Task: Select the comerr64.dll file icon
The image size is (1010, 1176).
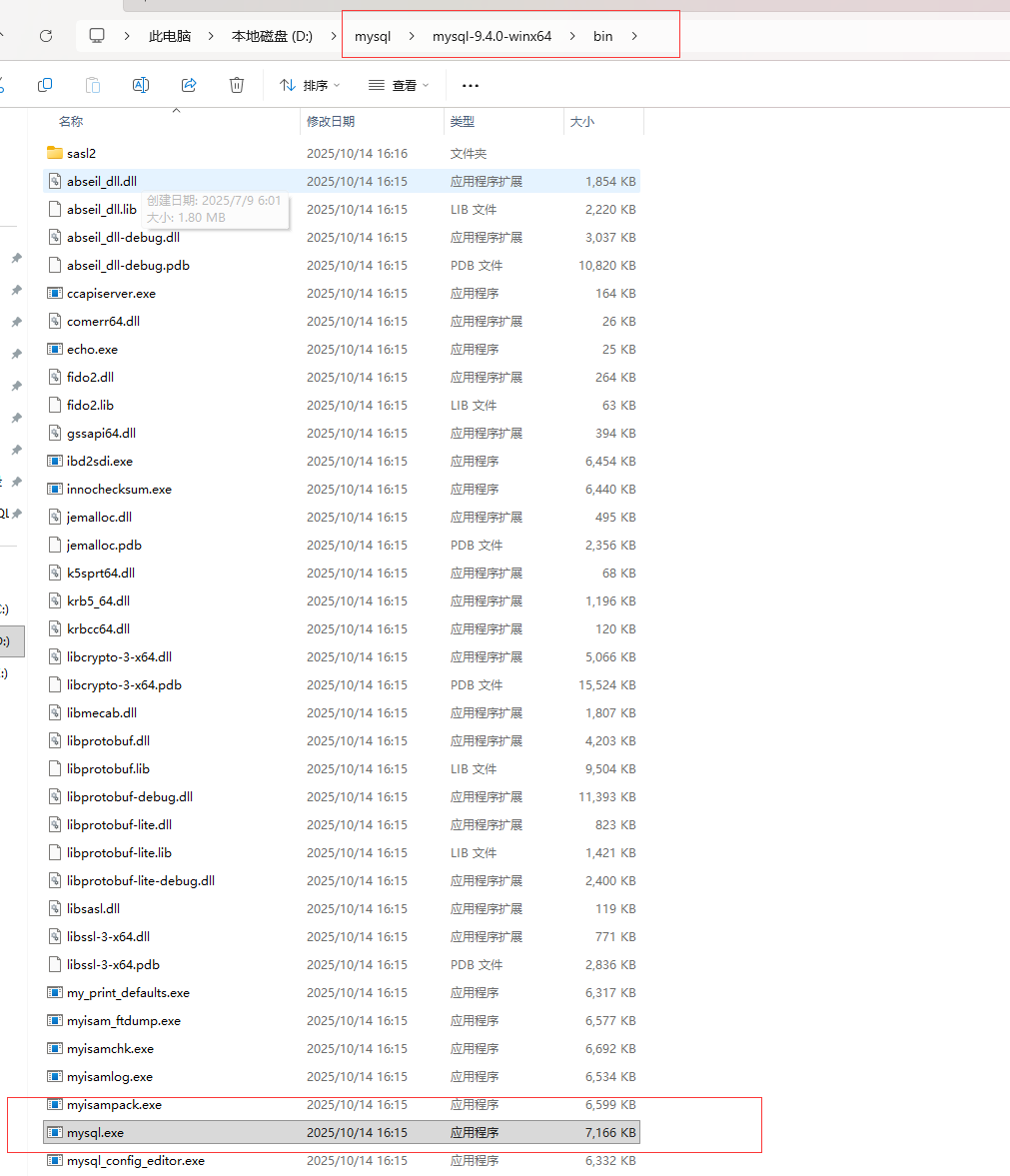Action: pyautogui.click(x=55, y=321)
